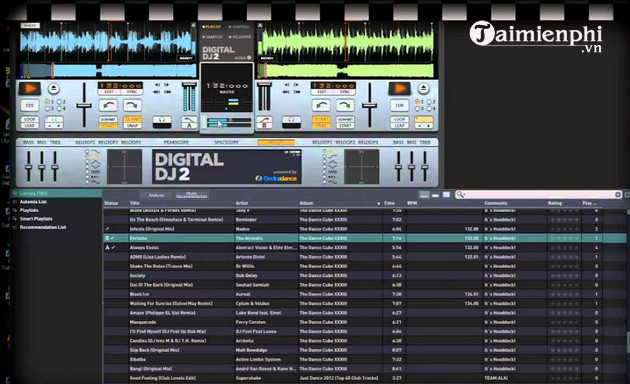This screenshot has height=384, width=630.
Task: Click the left deck pitch fader handle
Action: pyautogui.click(x=84, y=106)
